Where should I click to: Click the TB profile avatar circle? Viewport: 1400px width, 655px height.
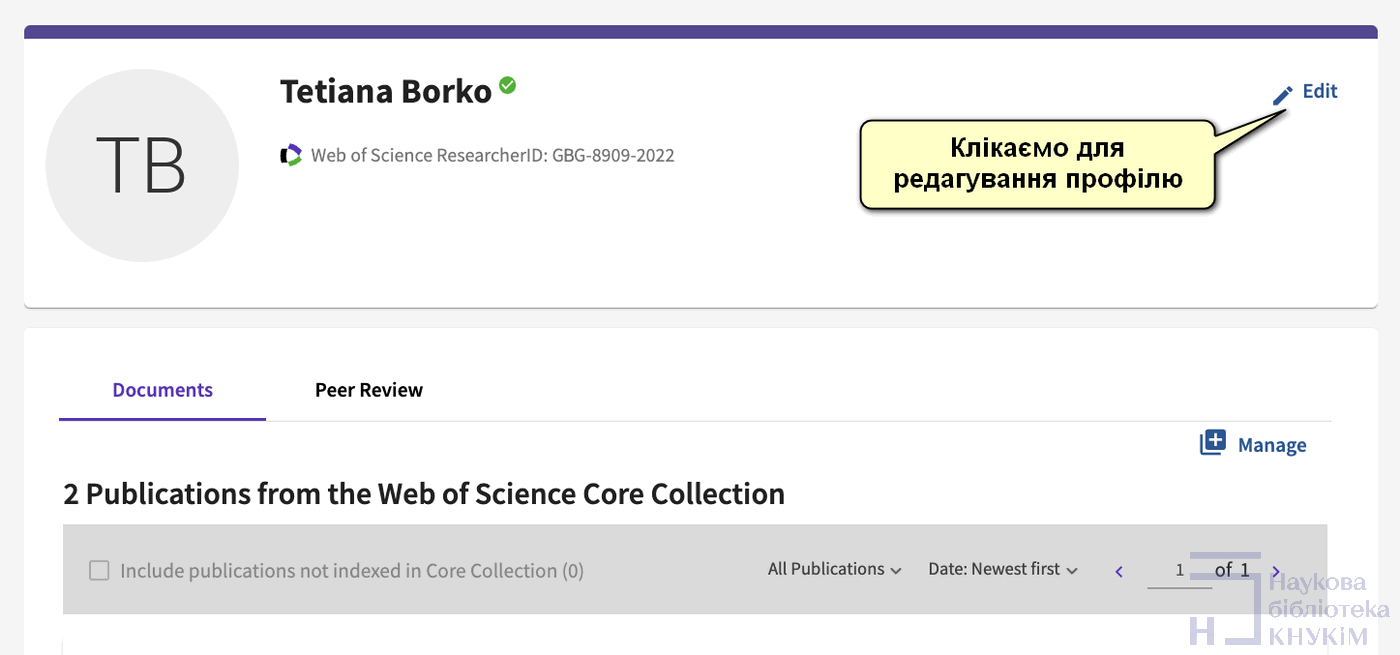click(142, 165)
